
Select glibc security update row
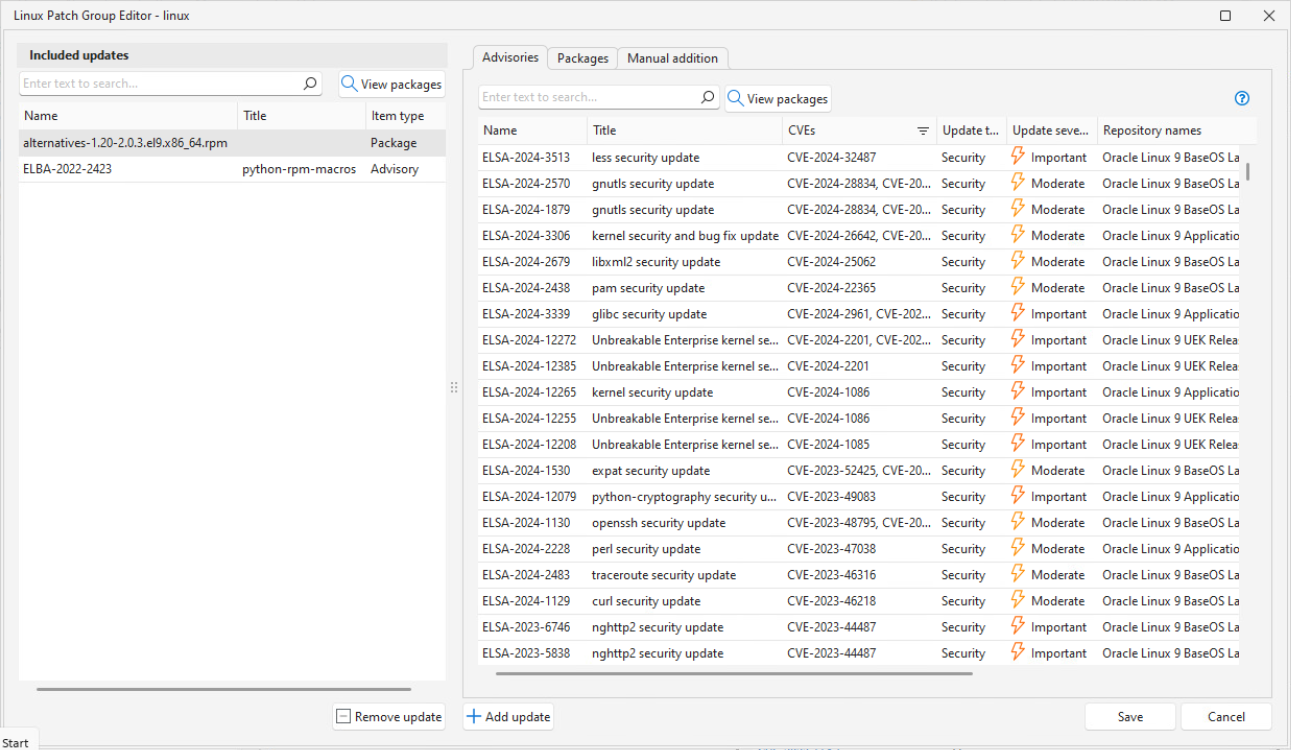point(860,313)
